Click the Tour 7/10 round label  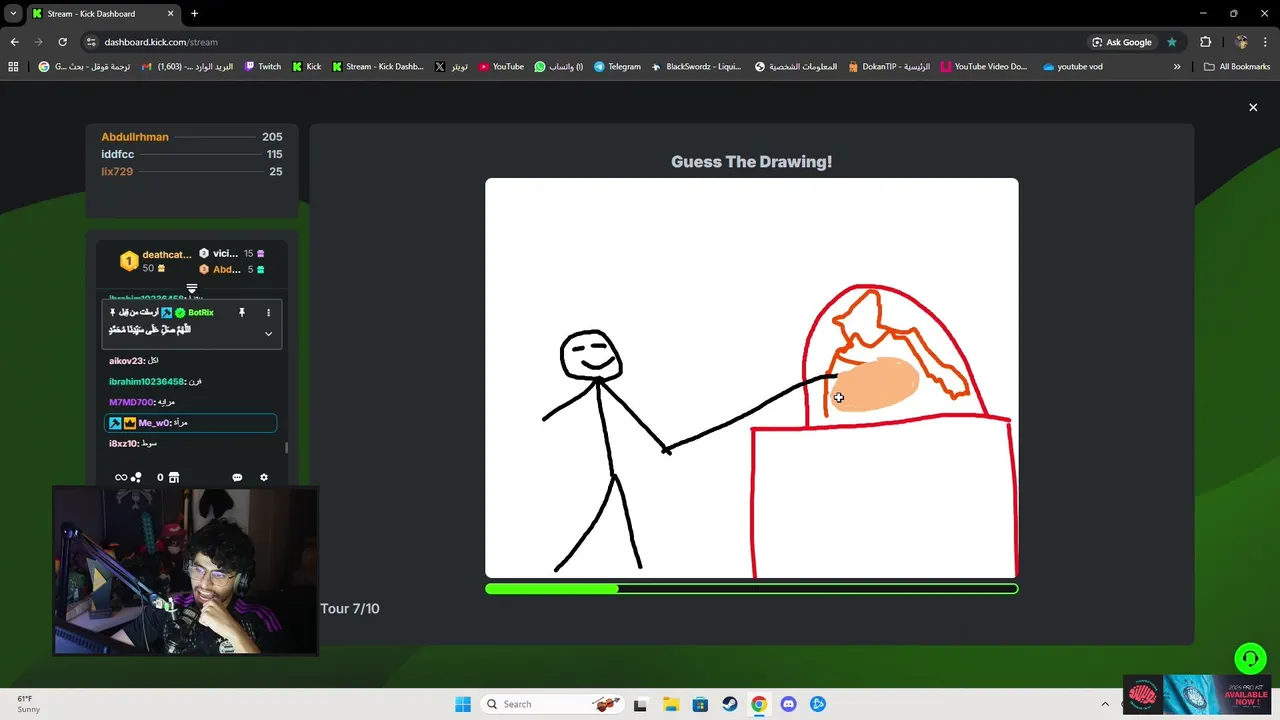tap(350, 608)
